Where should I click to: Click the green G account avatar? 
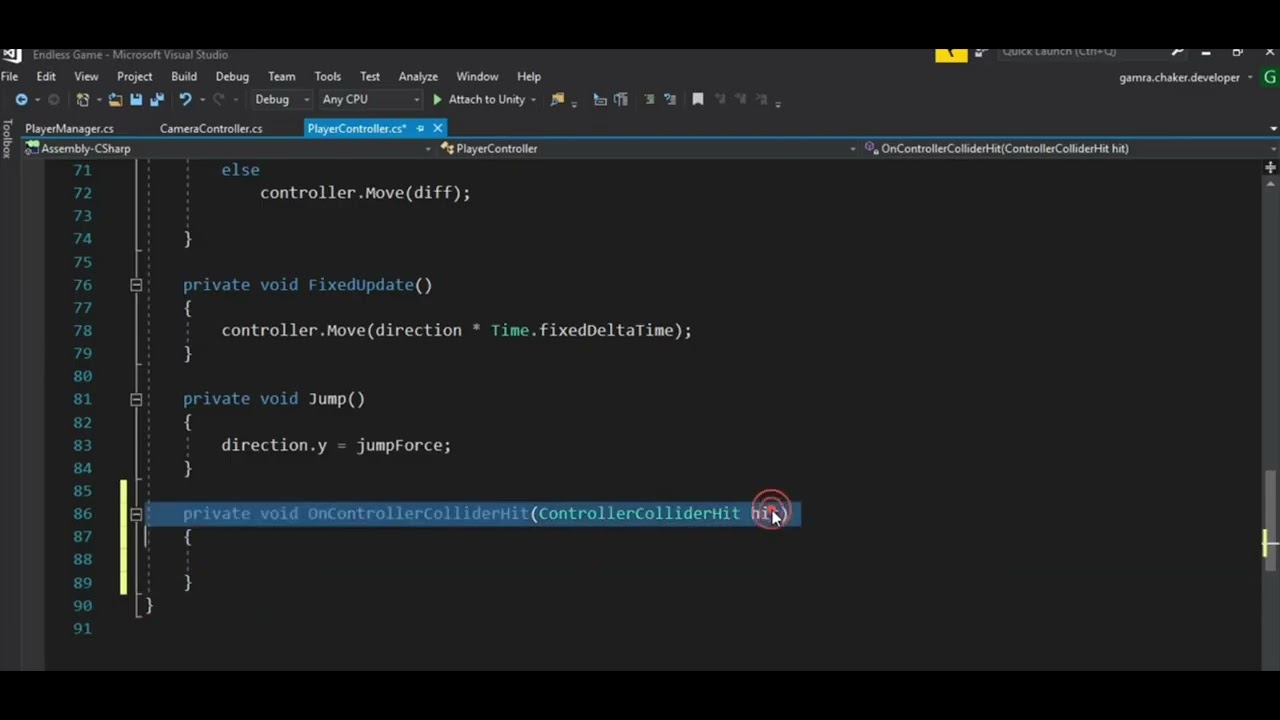1270,77
